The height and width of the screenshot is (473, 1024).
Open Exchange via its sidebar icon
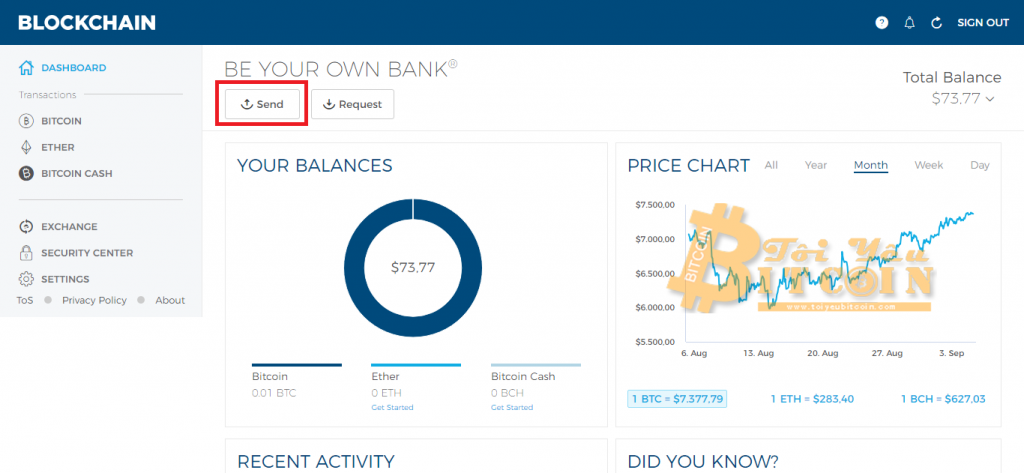tap(26, 227)
